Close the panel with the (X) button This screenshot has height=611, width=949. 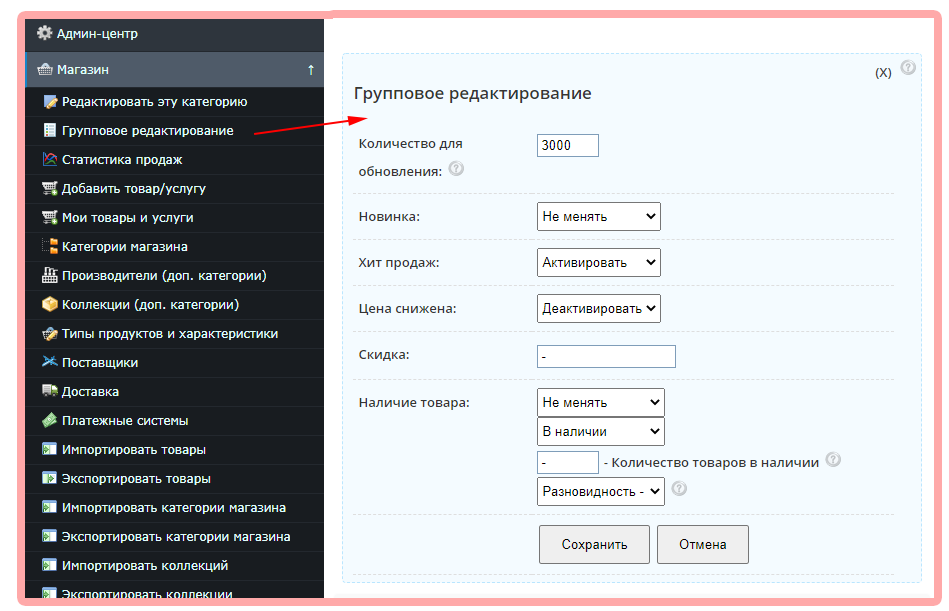[x=883, y=73]
